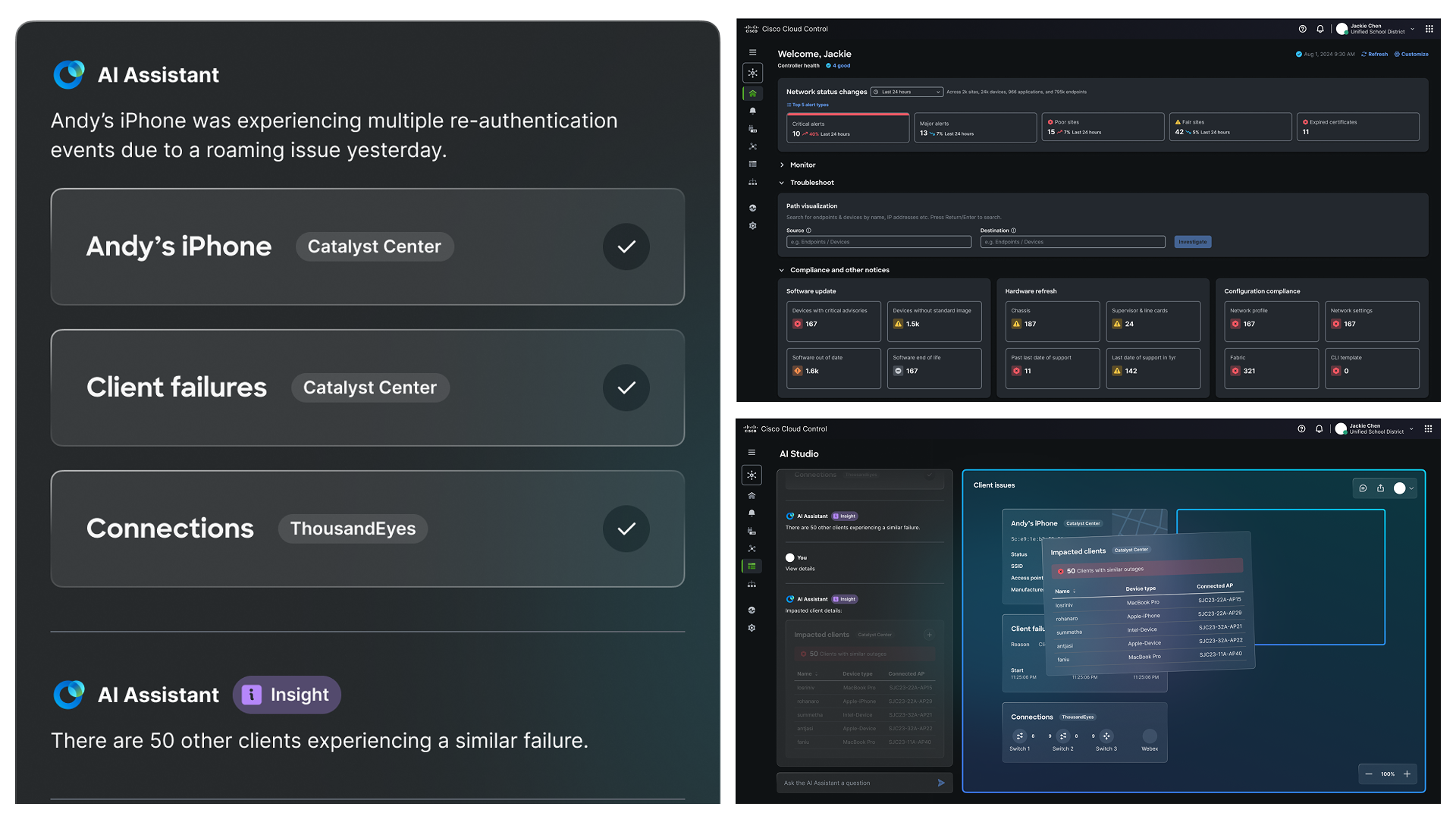This screenshot has width=1456, height=819.
Task: Select the Critical alerts tab card
Action: (x=847, y=127)
